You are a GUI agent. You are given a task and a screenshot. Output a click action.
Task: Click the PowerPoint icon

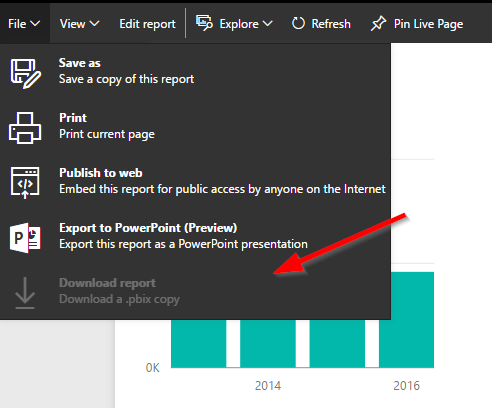(25, 238)
